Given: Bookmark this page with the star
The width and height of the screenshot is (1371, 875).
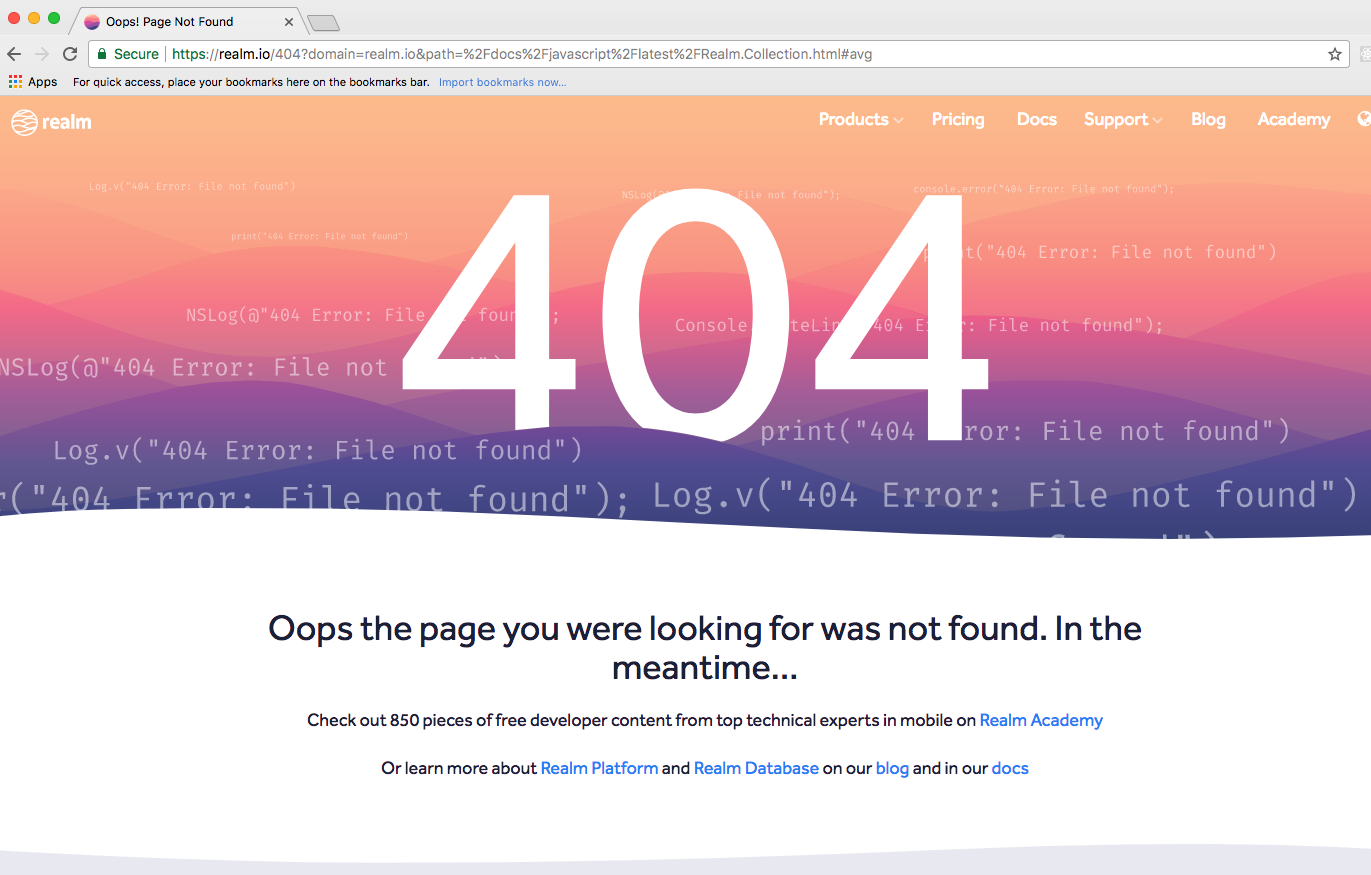Looking at the screenshot, I should click(x=1335, y=54).
